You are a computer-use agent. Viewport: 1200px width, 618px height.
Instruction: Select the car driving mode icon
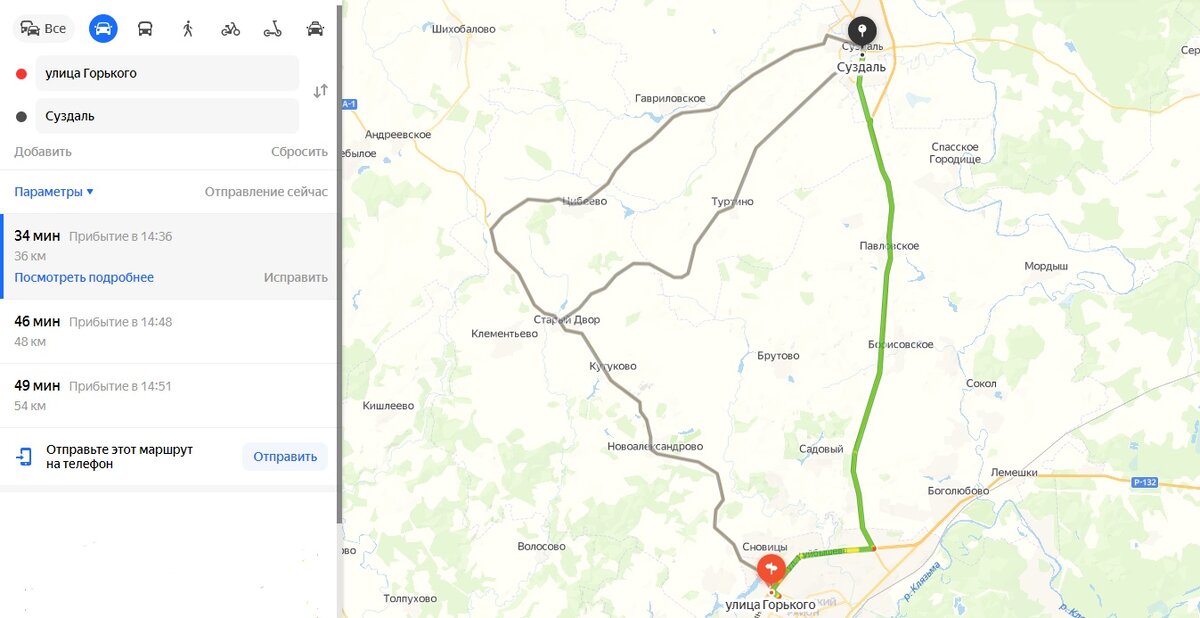[x=103, y=28]
